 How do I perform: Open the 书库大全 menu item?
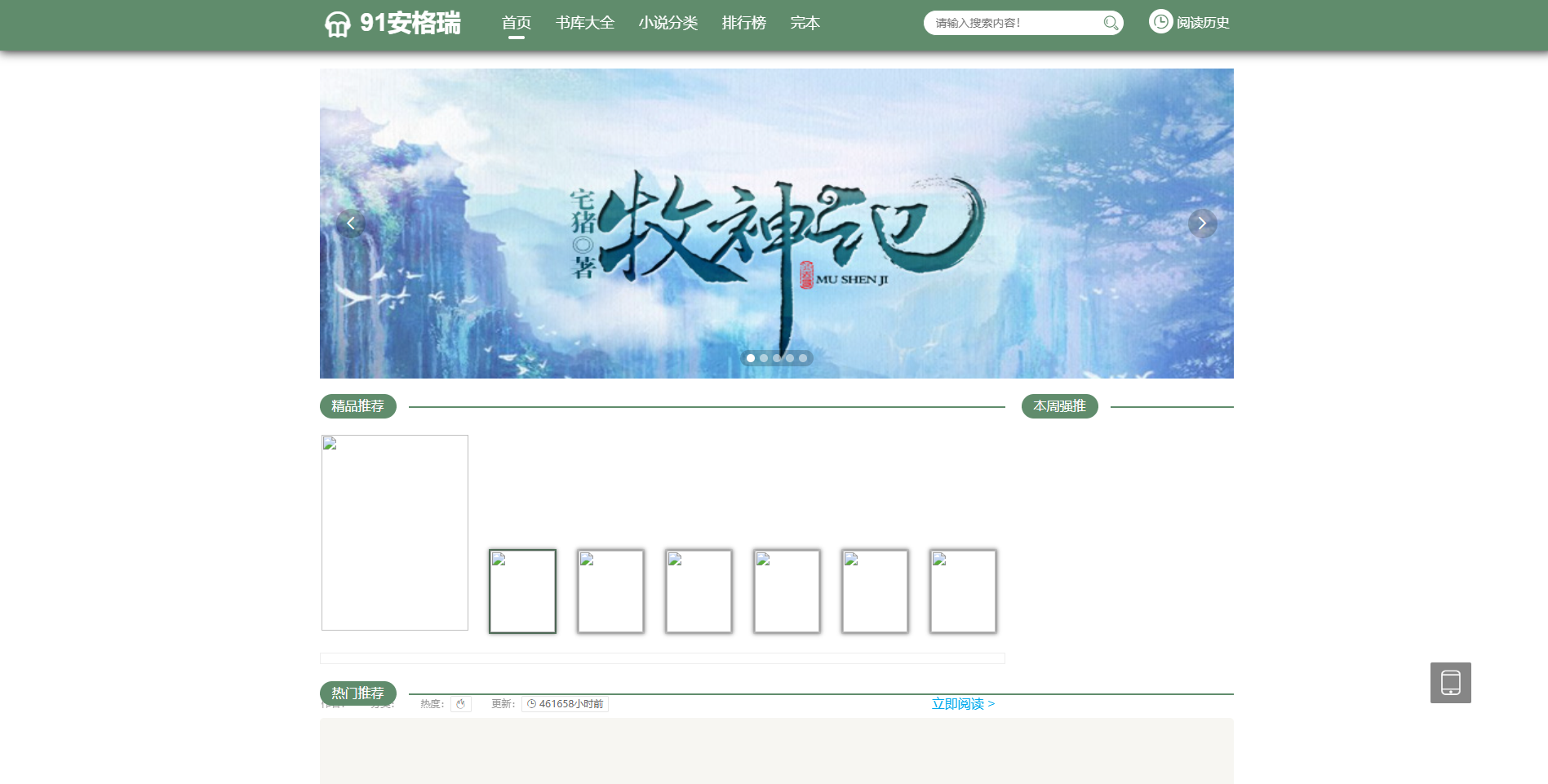click(x=585, y=23)
